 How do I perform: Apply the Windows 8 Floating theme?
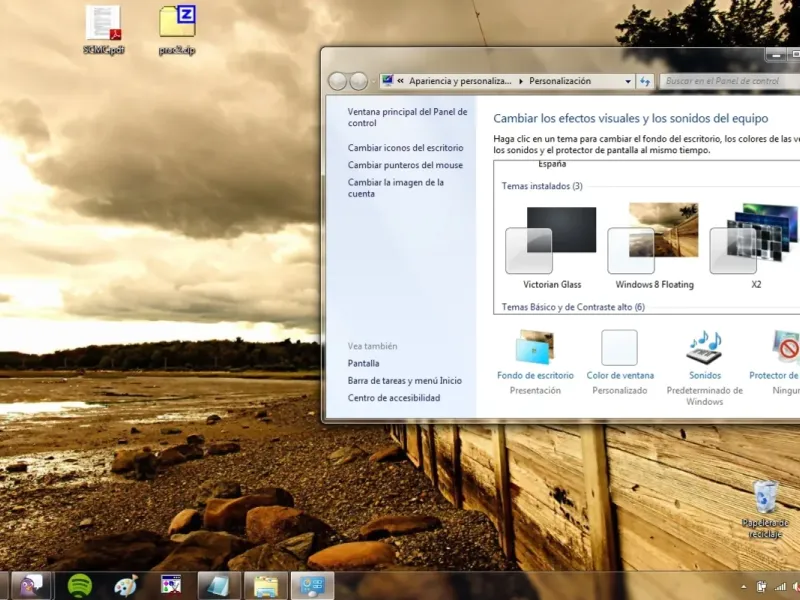pyautogui.click(x=654, y=240)
